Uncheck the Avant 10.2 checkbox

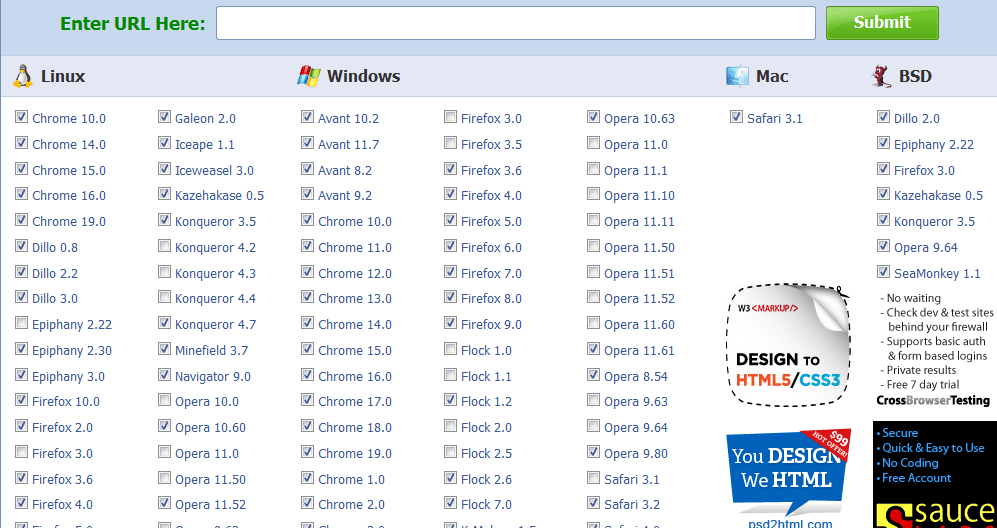coord(308,117)
